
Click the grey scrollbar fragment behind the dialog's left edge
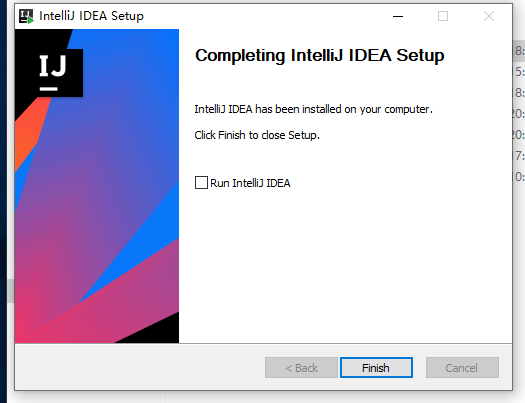(10, 291)
